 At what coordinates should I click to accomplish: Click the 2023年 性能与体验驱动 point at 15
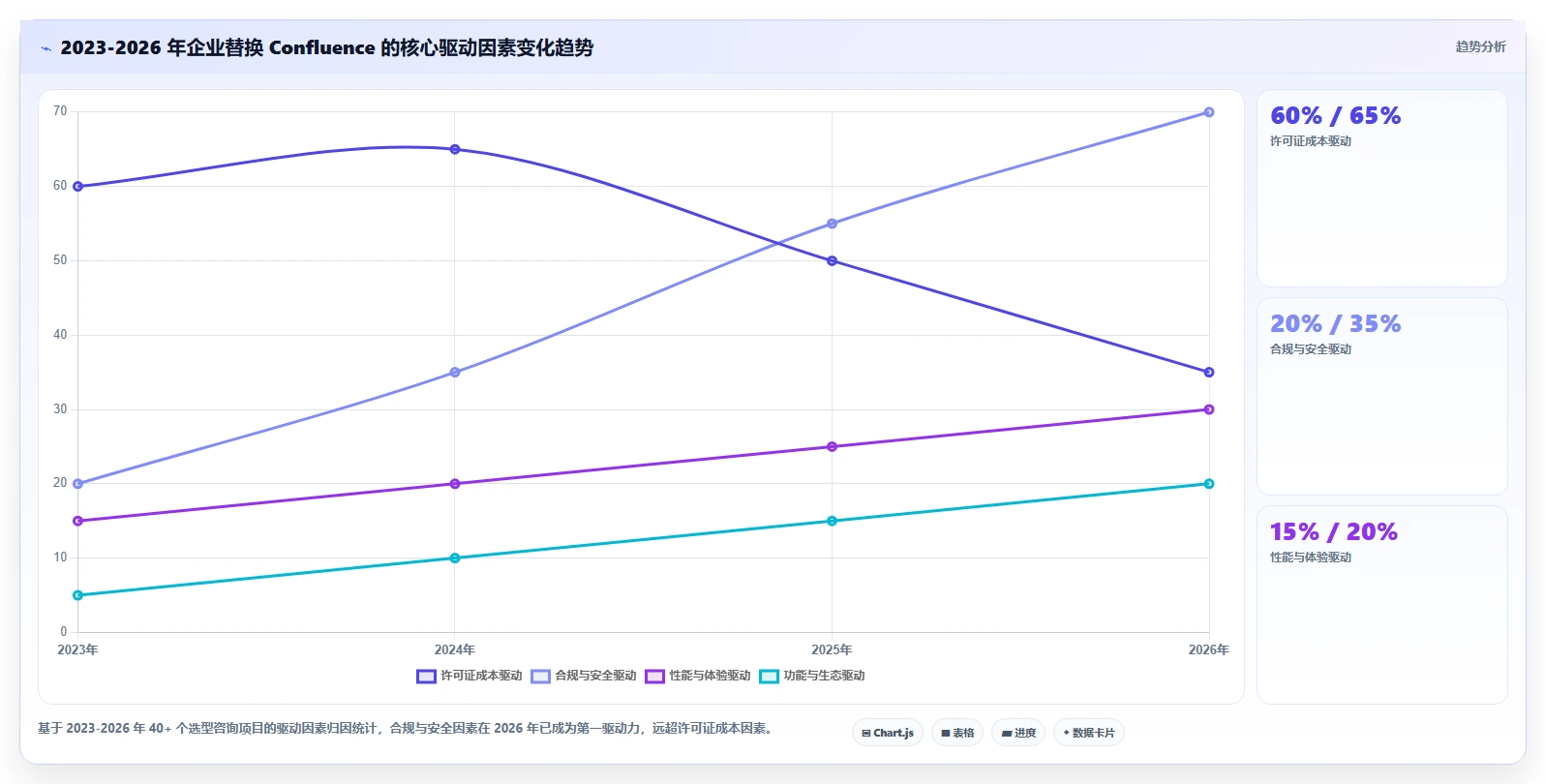point(78,522)
